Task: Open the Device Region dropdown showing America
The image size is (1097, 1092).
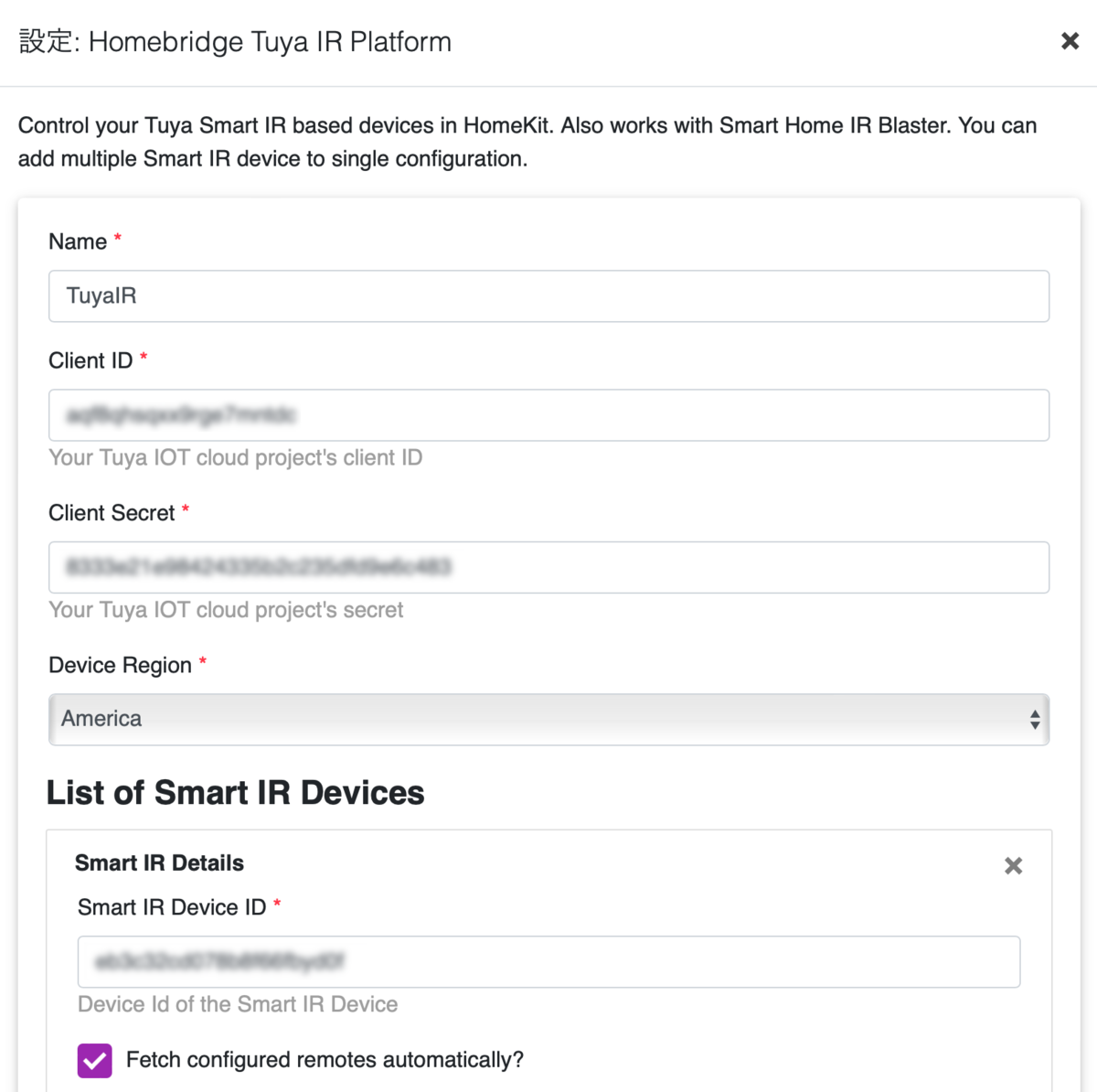Action: click(548, 719)
